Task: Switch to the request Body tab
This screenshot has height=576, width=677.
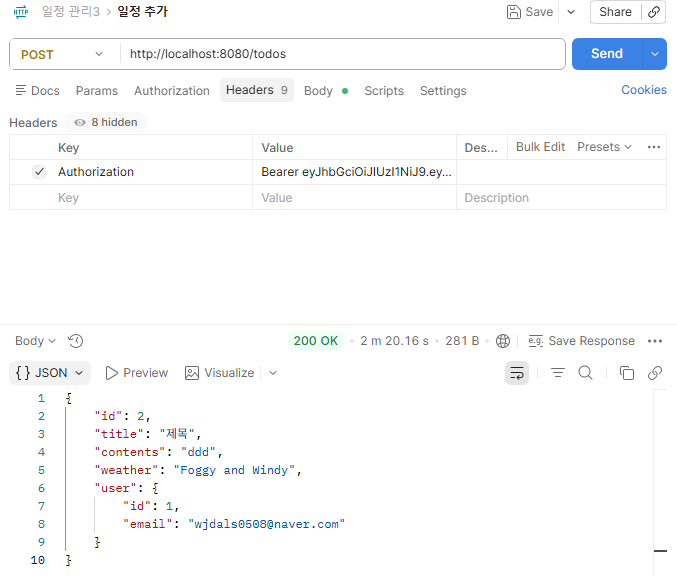Action: click(326, 91)
